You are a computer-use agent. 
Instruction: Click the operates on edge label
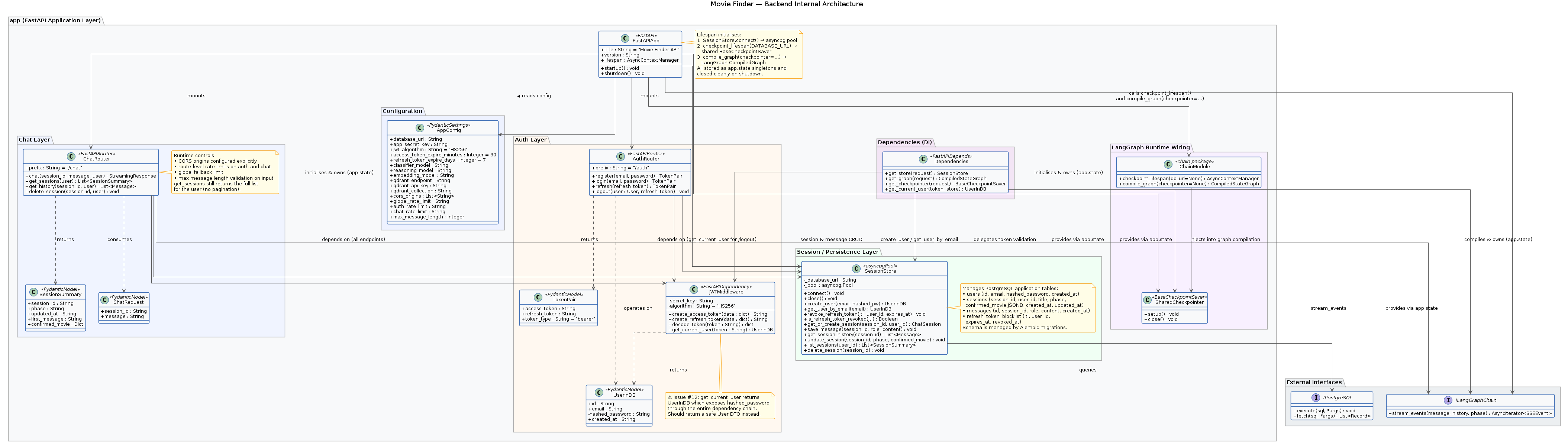(x=638, y=308)
